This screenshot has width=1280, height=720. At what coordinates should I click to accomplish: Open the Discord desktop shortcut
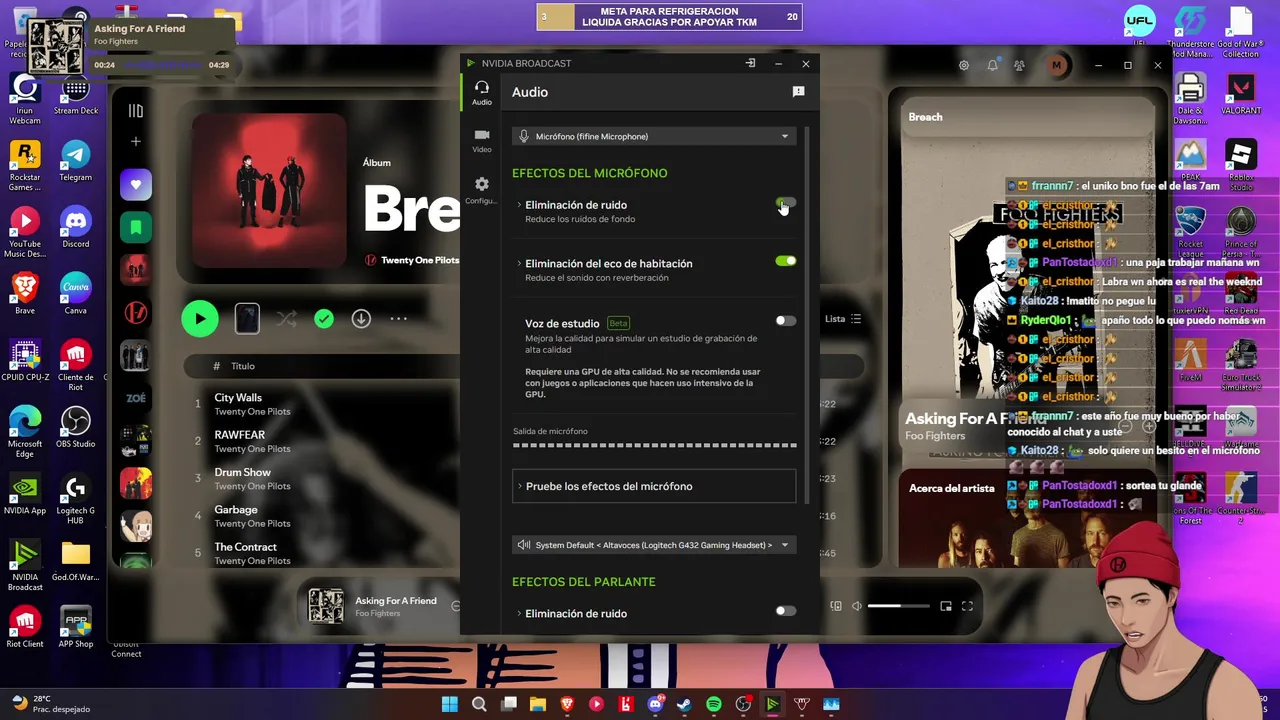coord(75,228)
